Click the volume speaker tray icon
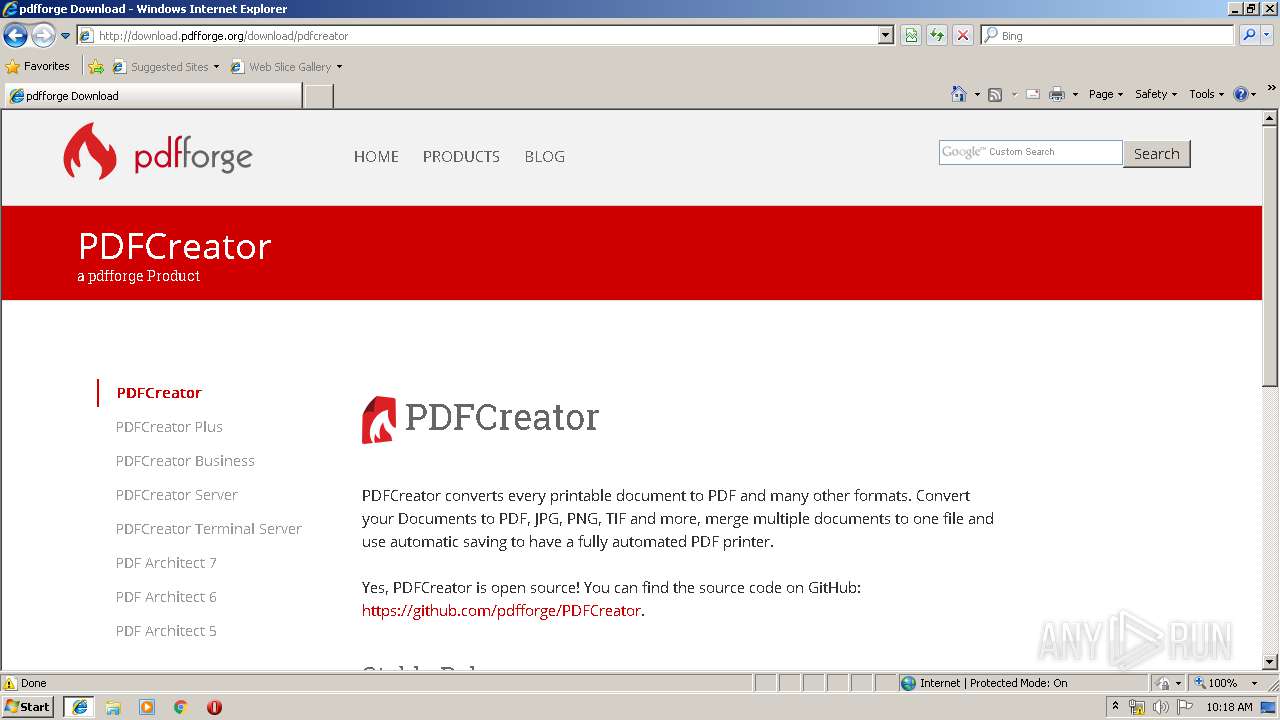The height and width of the screenshot is (720, 1280). [x=1160, y=707]
